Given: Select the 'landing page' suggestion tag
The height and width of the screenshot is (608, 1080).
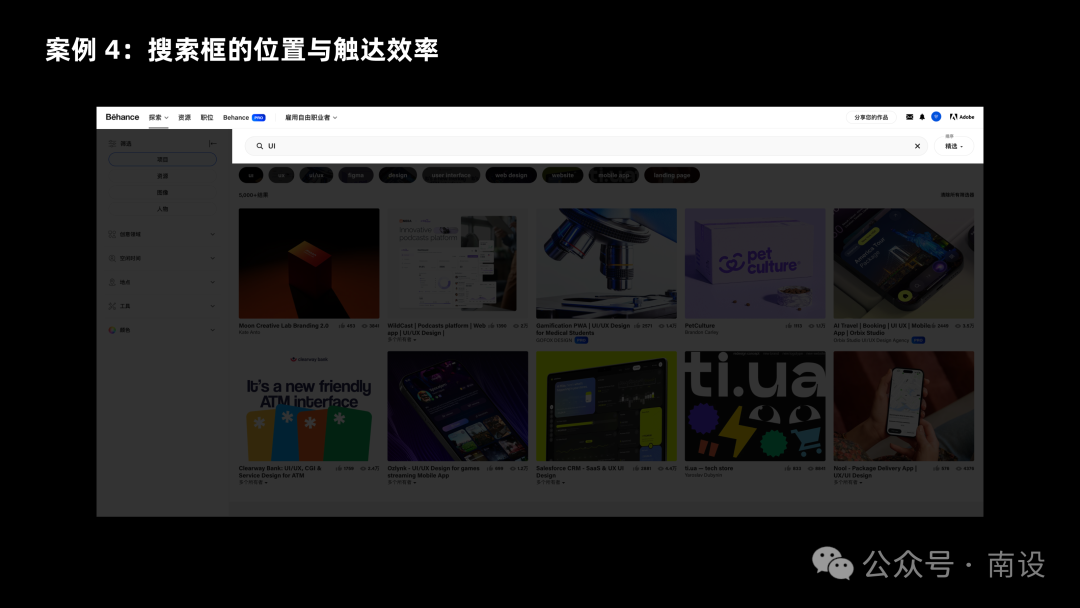Looking at the screenshot, I should click(672, 176).
